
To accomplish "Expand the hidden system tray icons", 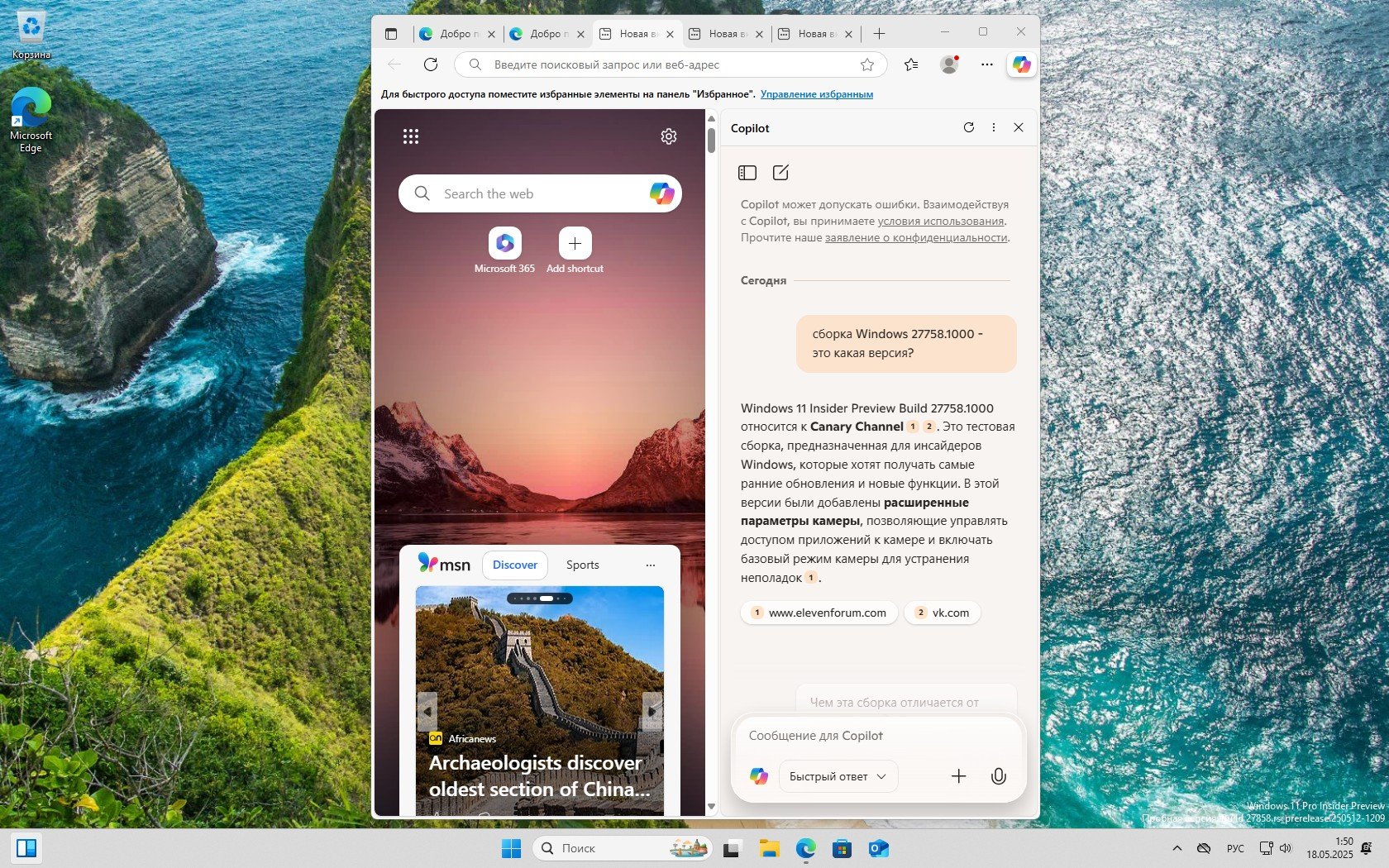I will [1177, 848].
